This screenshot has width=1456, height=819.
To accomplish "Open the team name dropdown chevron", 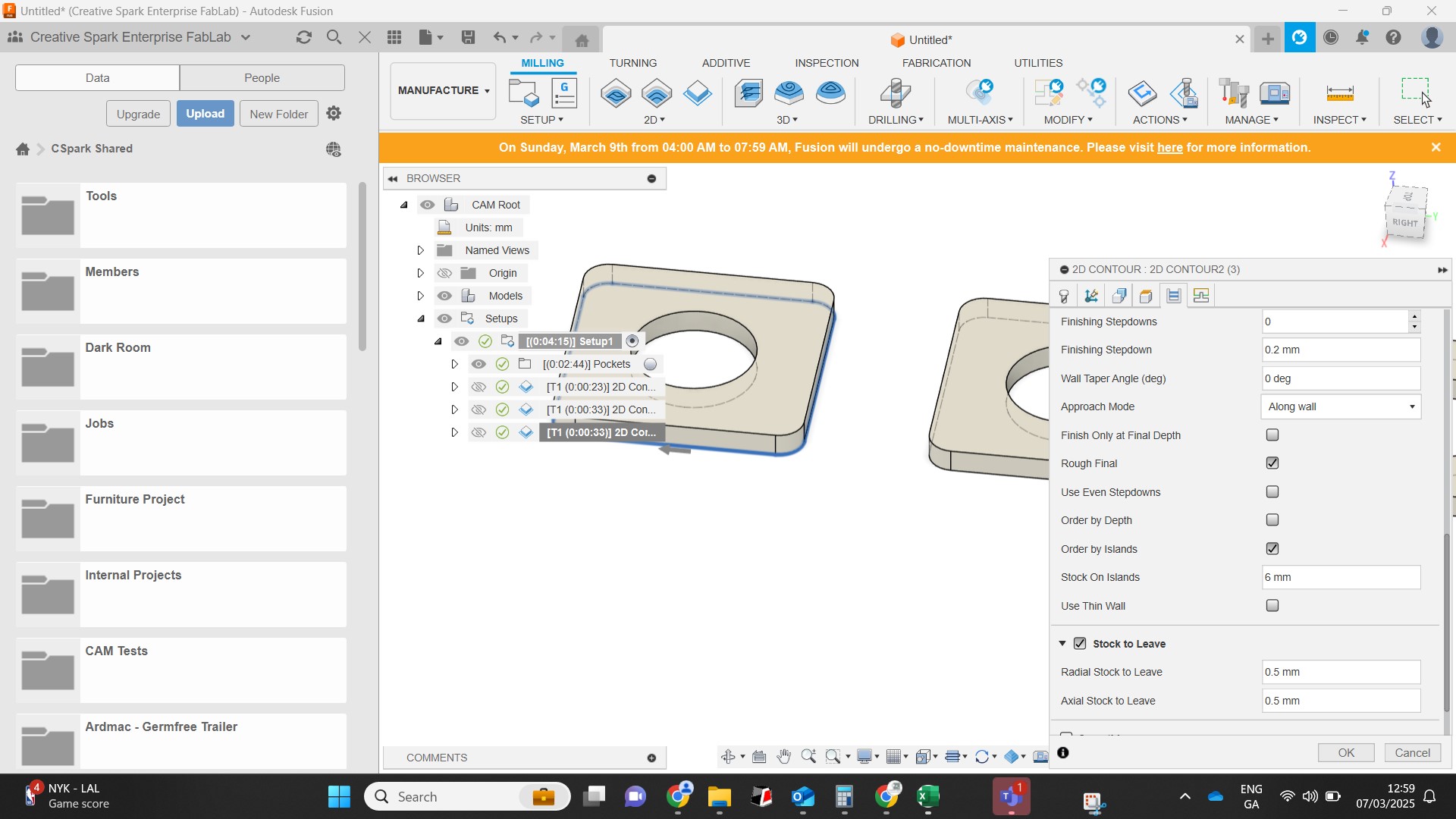I will (x=246, y=37).
